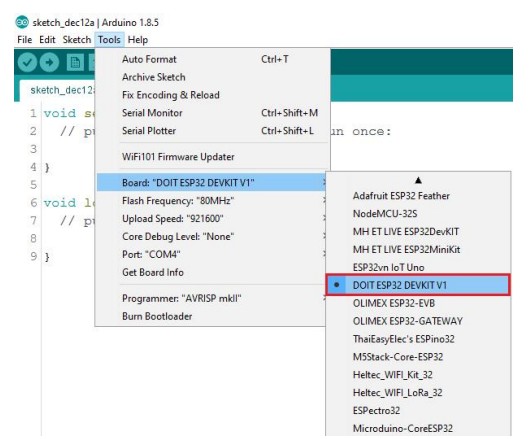
Task: Select NodeMCU-32S board
Action: tap(418, 214)
